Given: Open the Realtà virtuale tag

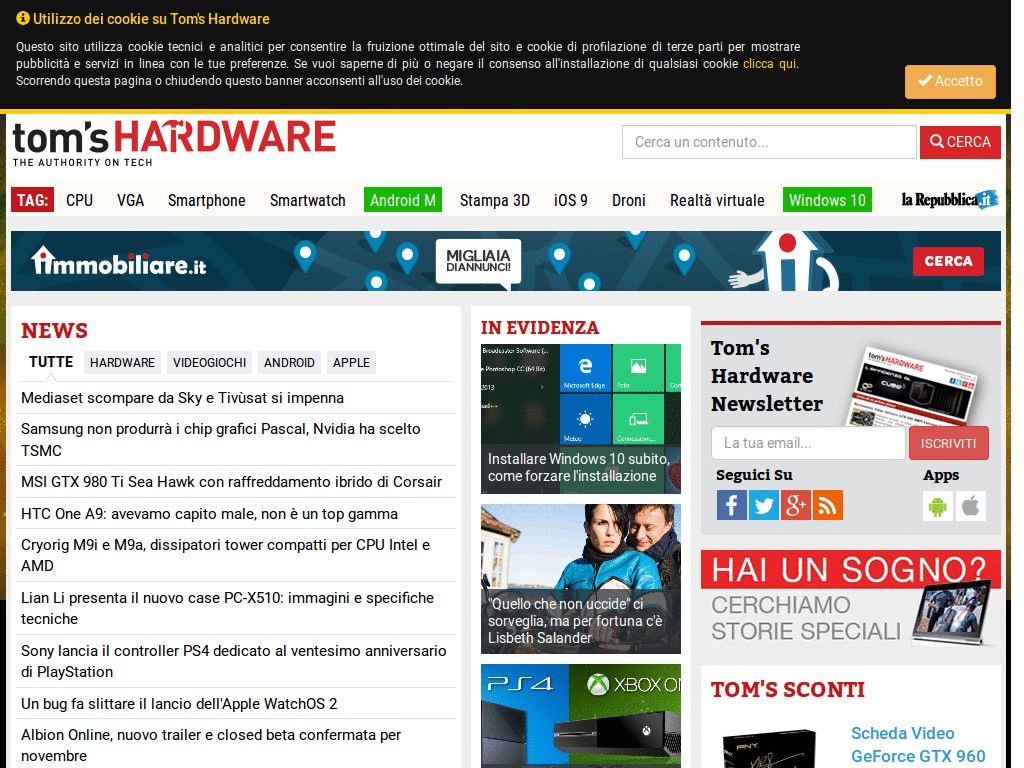Looking at the screenshot, I should (x=717, y=200).
